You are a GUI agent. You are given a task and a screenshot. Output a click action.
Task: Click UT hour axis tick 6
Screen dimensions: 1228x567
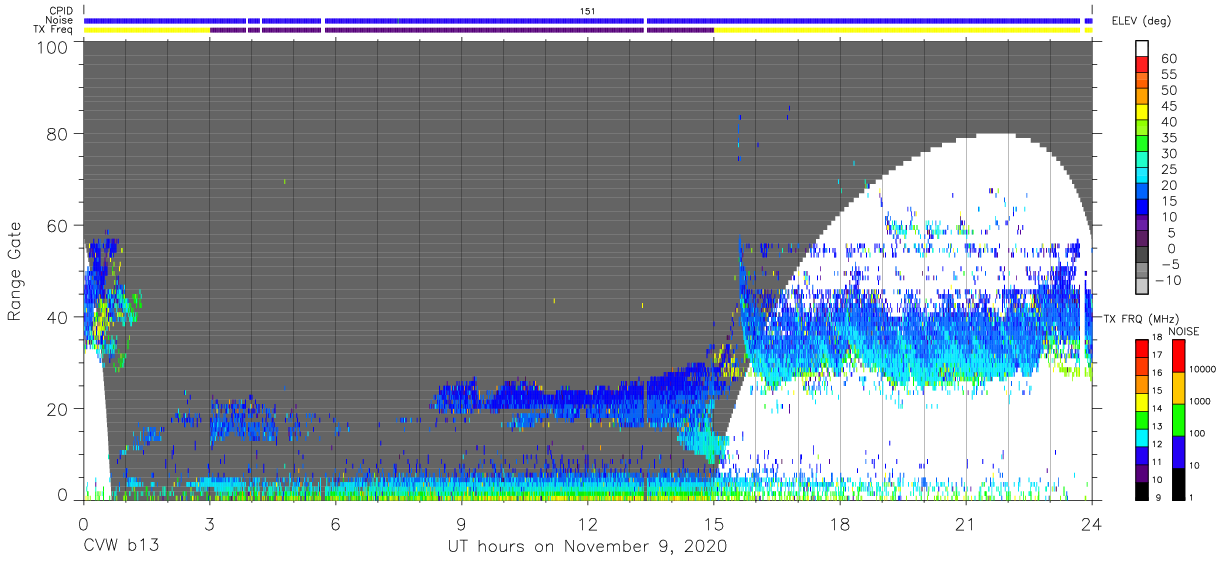coord(335,523)
